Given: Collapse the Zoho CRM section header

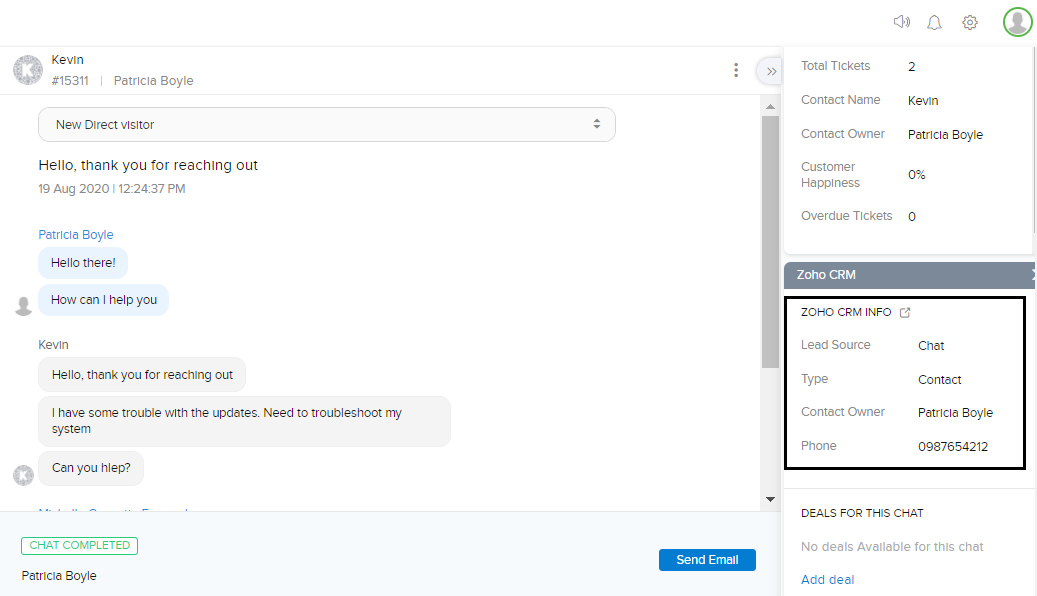Looking at the screenshot, I should click(909, 275).
